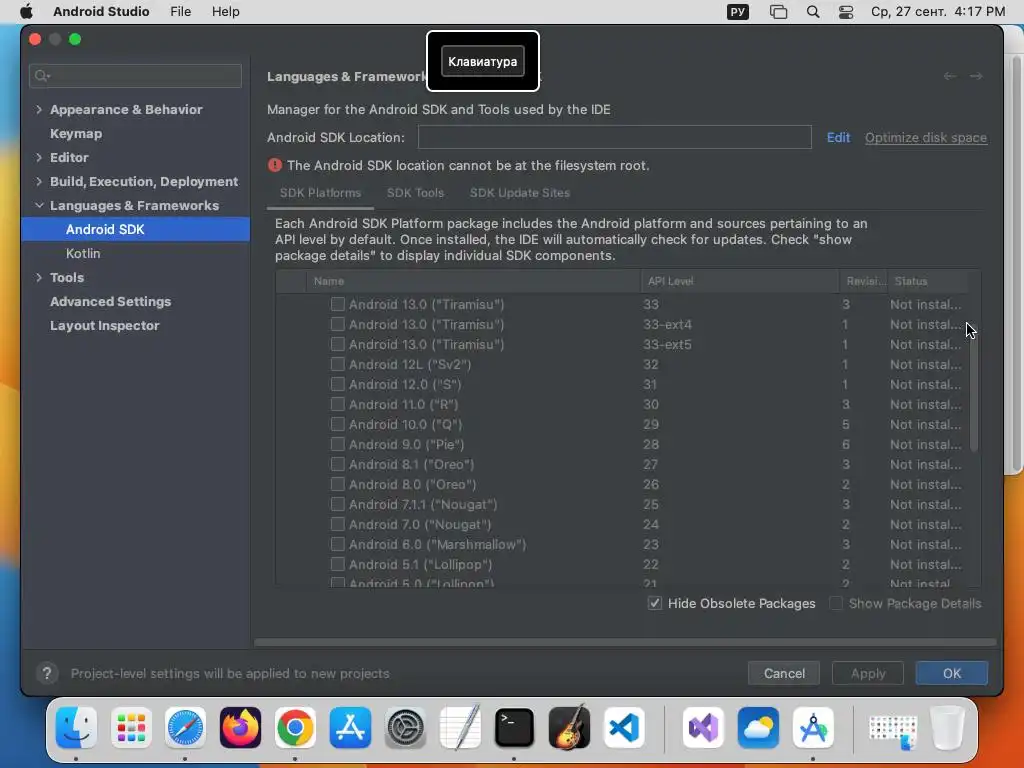Click the Spotlight search icon

pos(813,12)
